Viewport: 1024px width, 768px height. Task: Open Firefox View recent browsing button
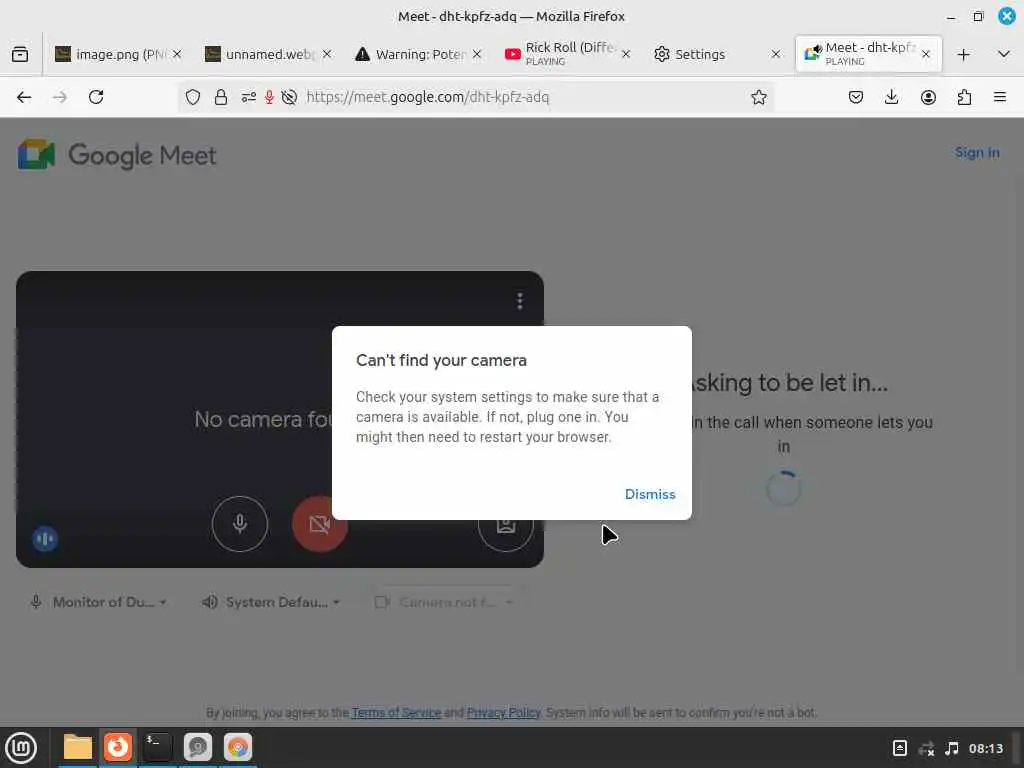tap(20, 54)
